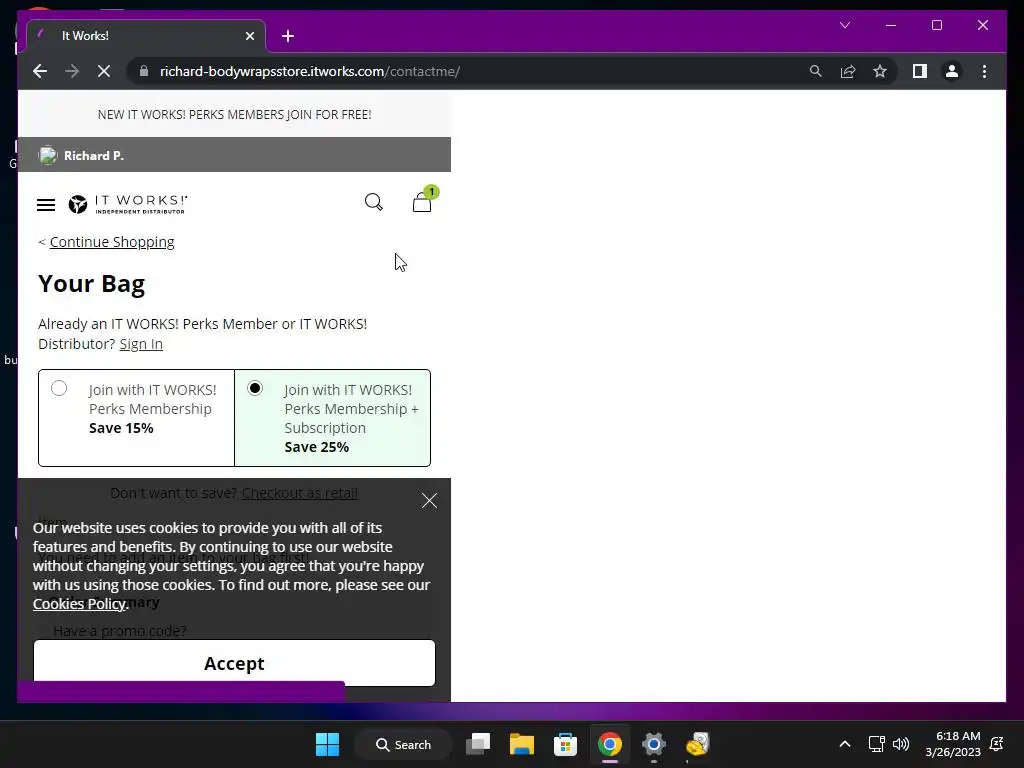Open the shopping bag icon
1024x768 pixels.
423,202
